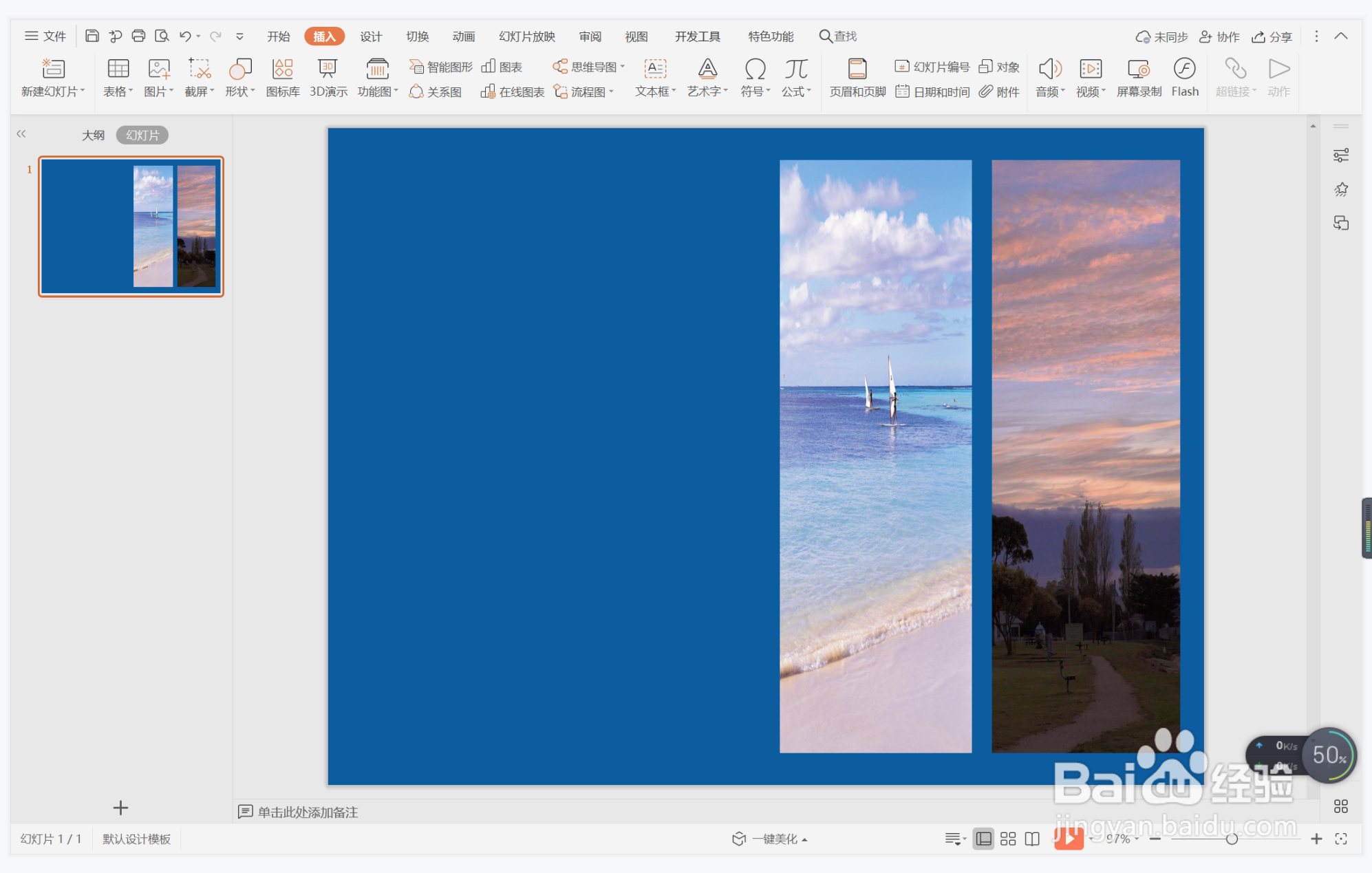Switch to slide sorter view icon
Screen dimensions: 1372x873
coord(1008,839)
